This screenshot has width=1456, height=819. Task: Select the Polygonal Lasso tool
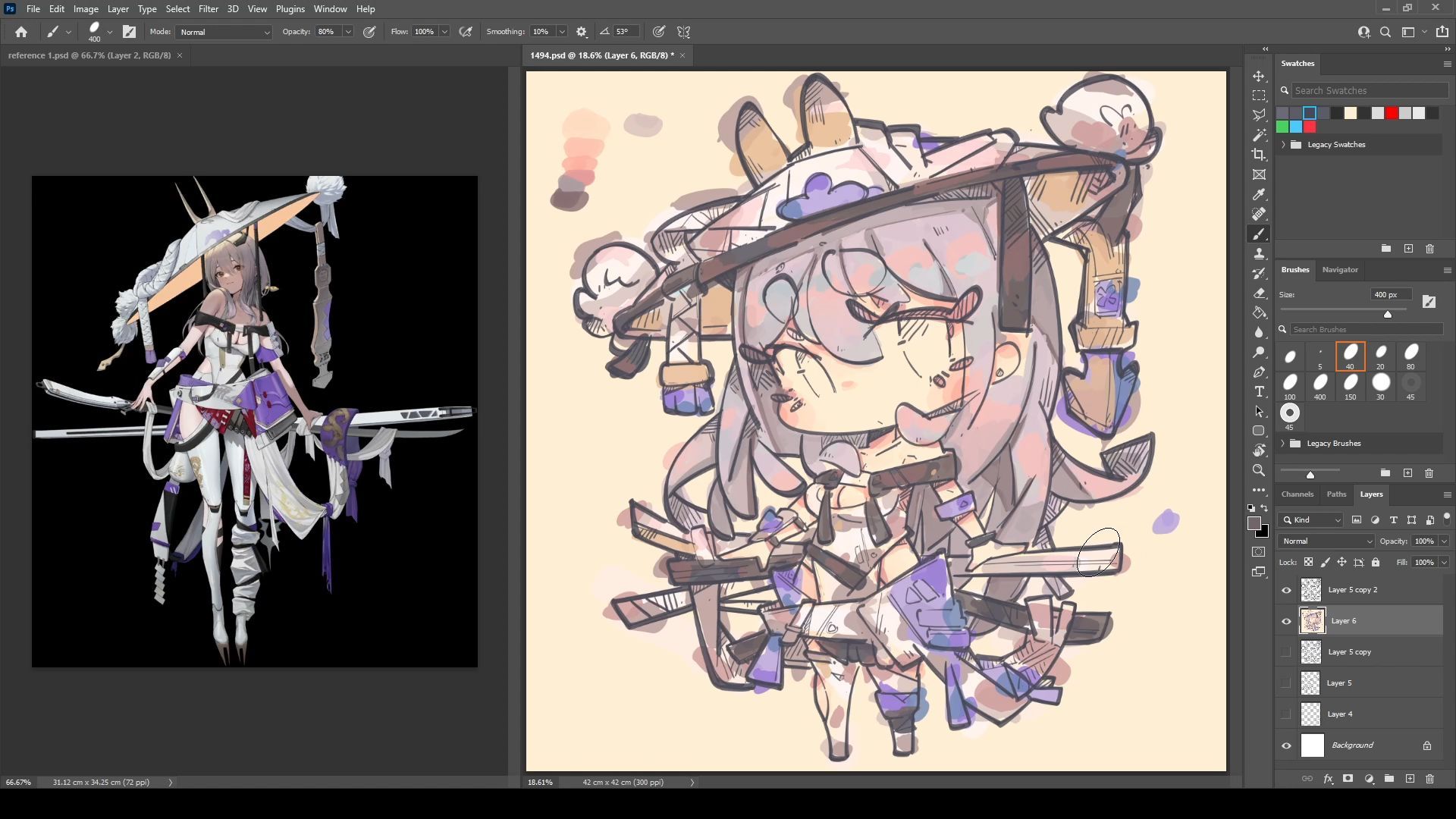(1259, 115)
